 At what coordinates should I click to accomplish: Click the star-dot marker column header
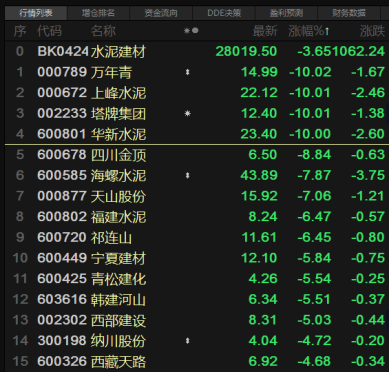pos(191,31)
